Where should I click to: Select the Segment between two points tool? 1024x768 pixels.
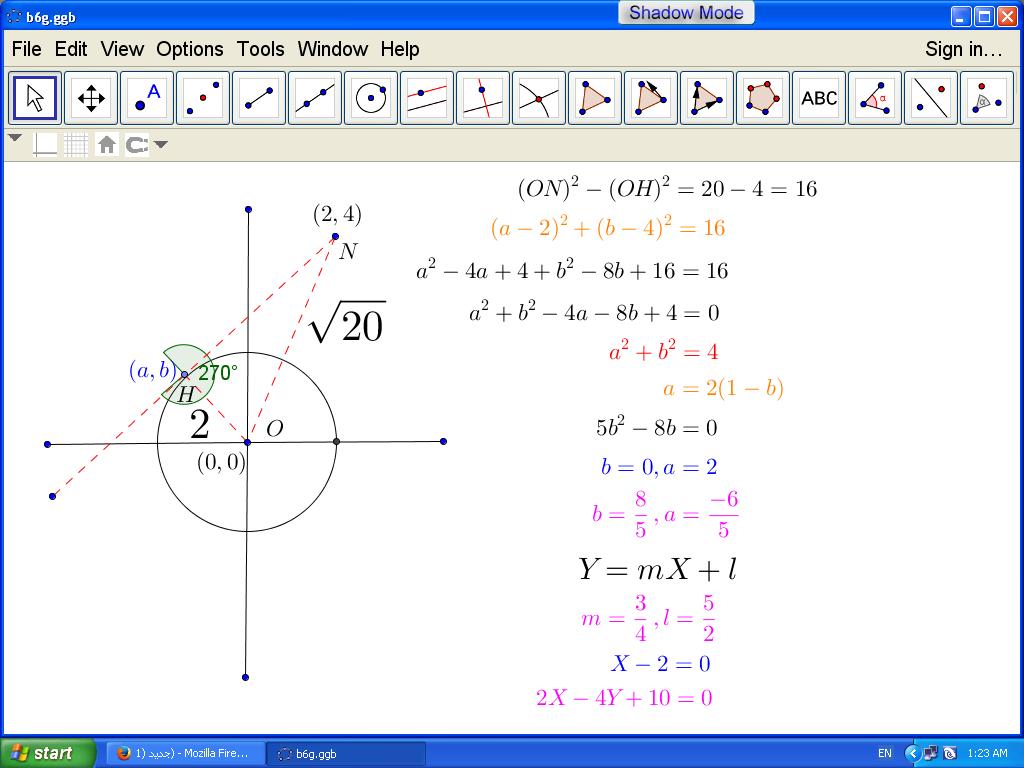[x=259, y=98]
